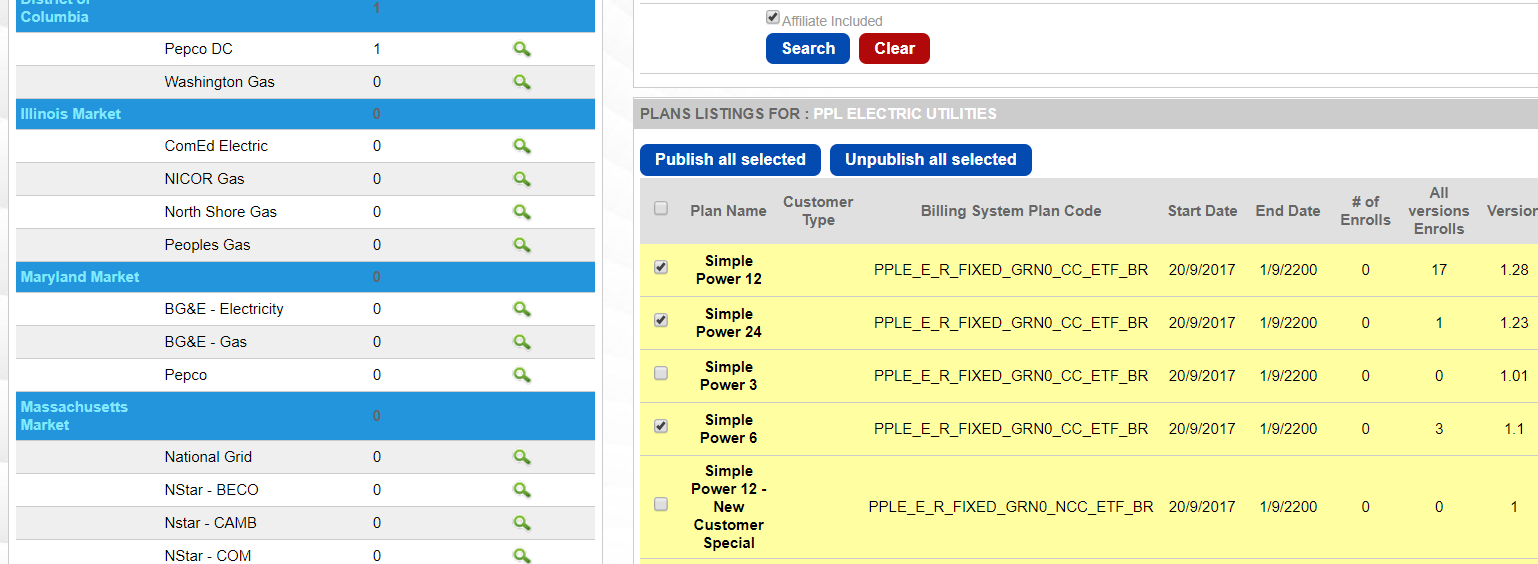Click the BG&E - Gas utility name
The height and width of the screenshot is (564, 1538).
click(206, 342)
